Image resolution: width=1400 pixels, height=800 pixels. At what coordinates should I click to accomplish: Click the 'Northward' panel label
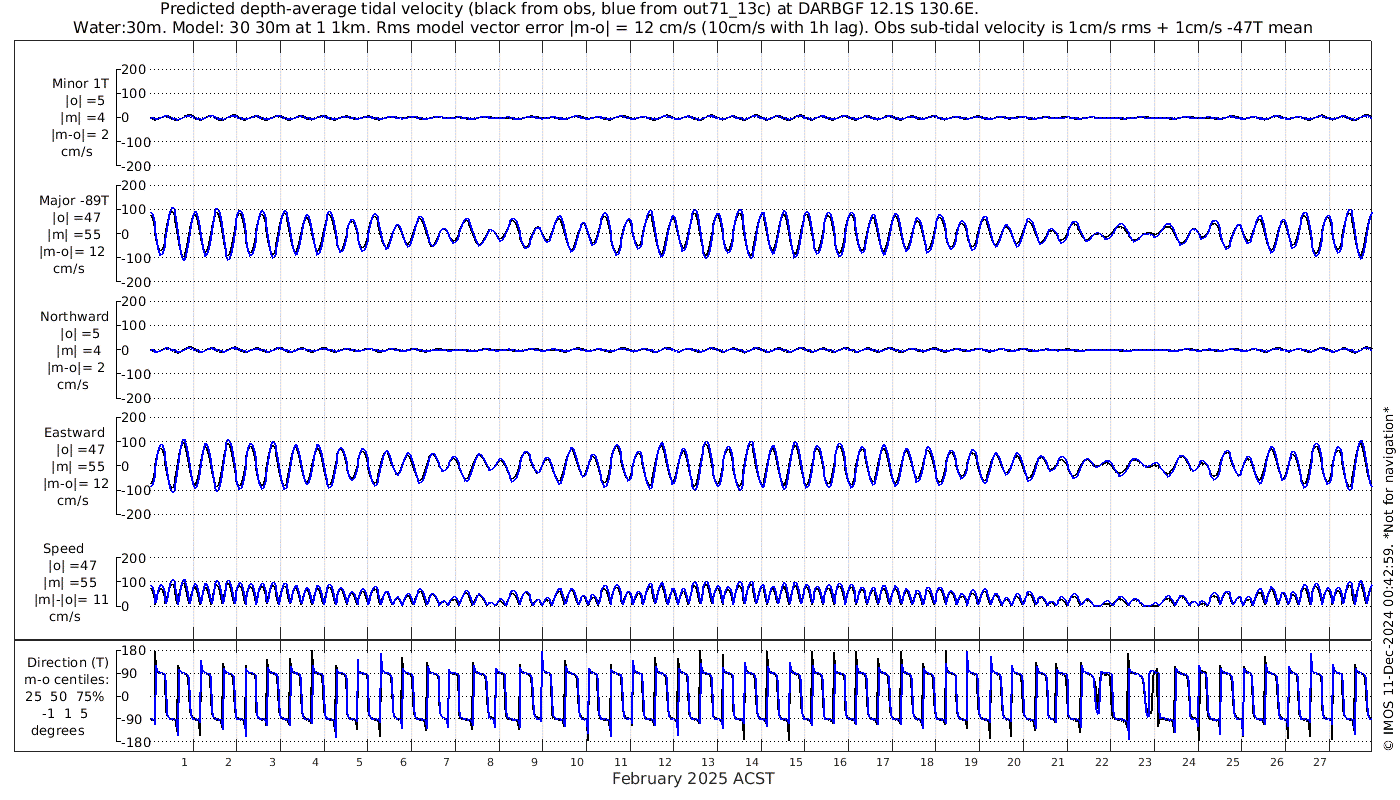[75, 317]
